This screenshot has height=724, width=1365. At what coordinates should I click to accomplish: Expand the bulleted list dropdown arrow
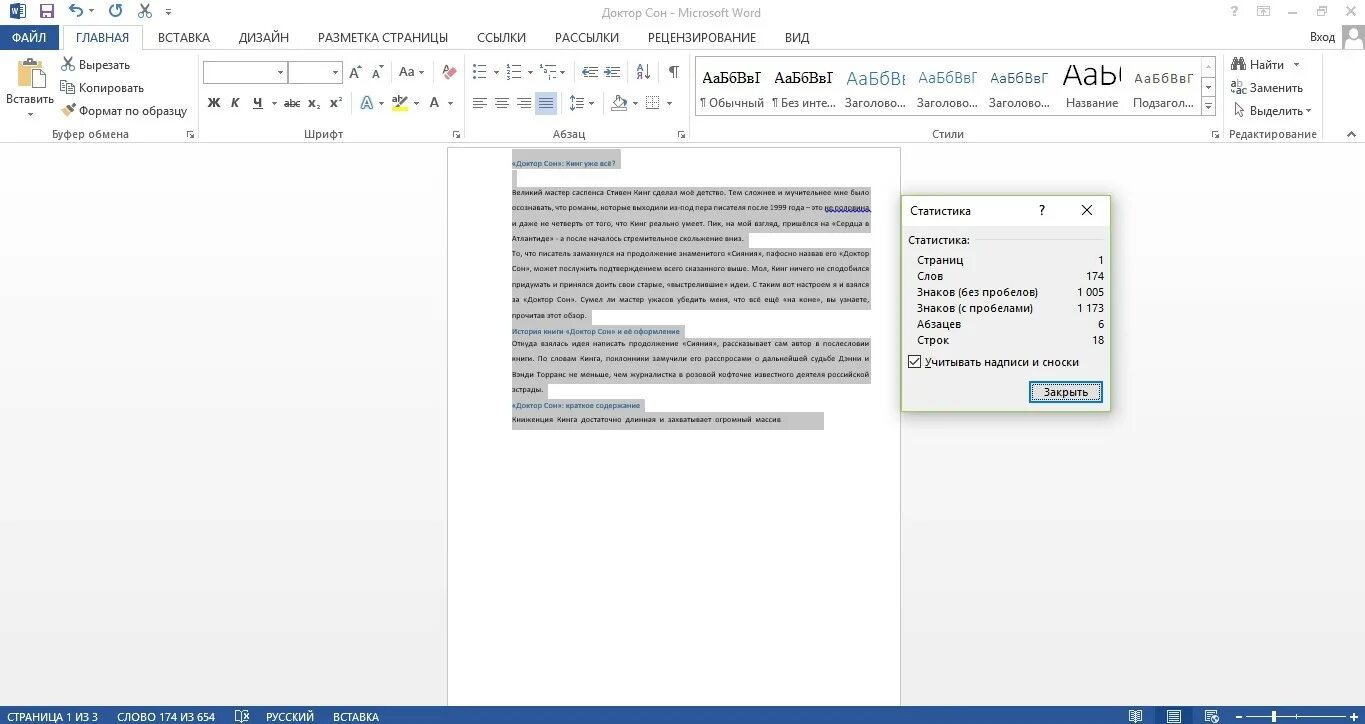[x=496, y=72]
